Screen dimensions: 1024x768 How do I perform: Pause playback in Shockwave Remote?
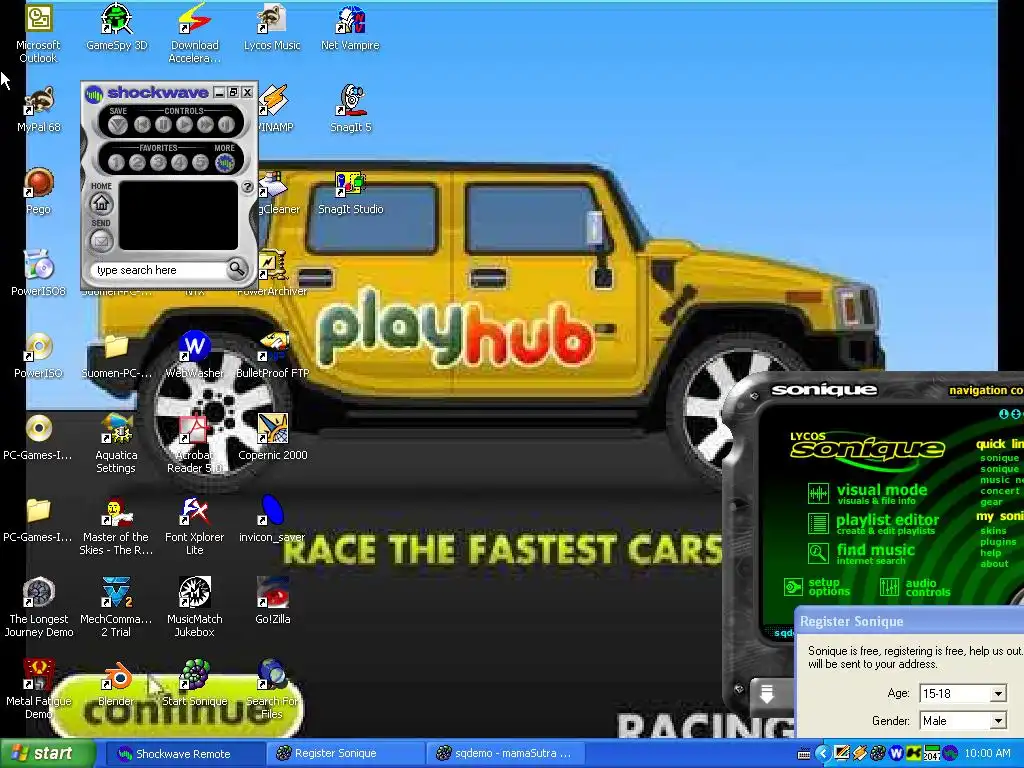pyautogui.click(x=163, y=124)
